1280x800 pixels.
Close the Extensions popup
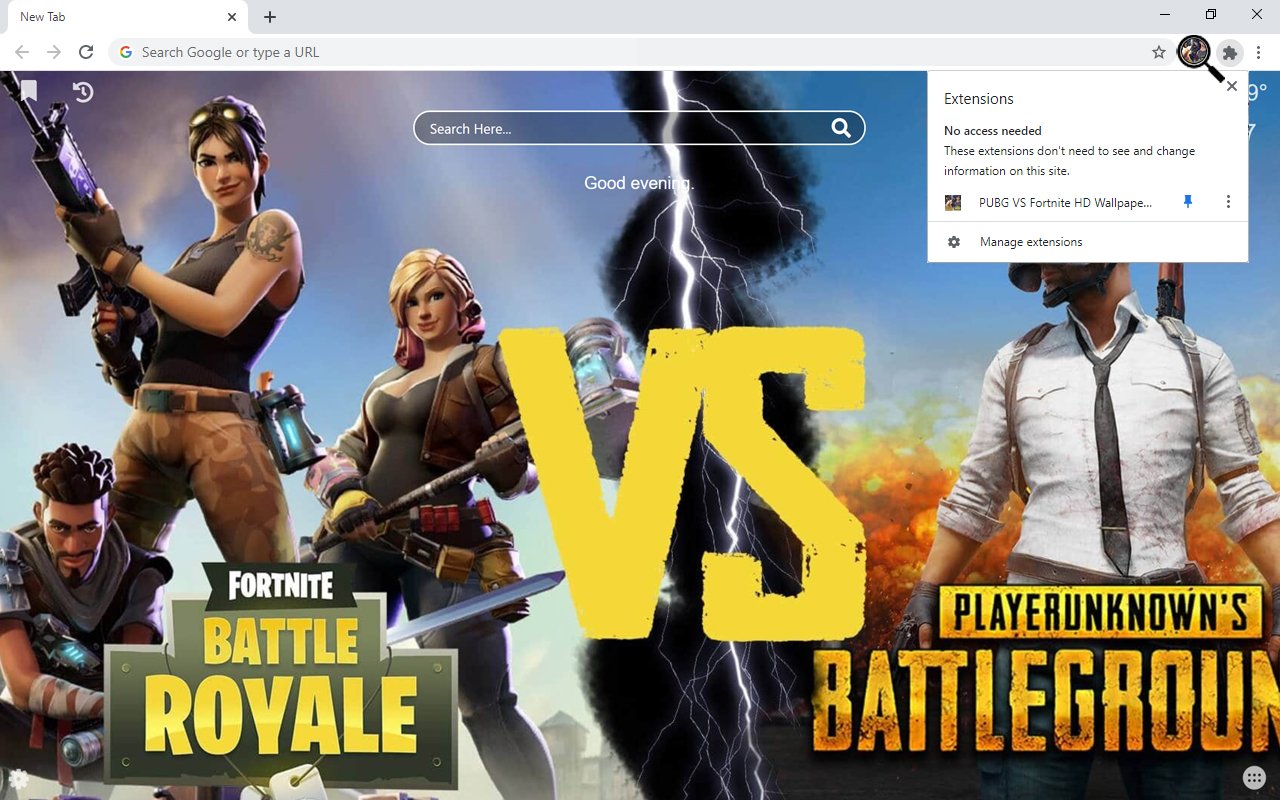(x=1232, y=86)
